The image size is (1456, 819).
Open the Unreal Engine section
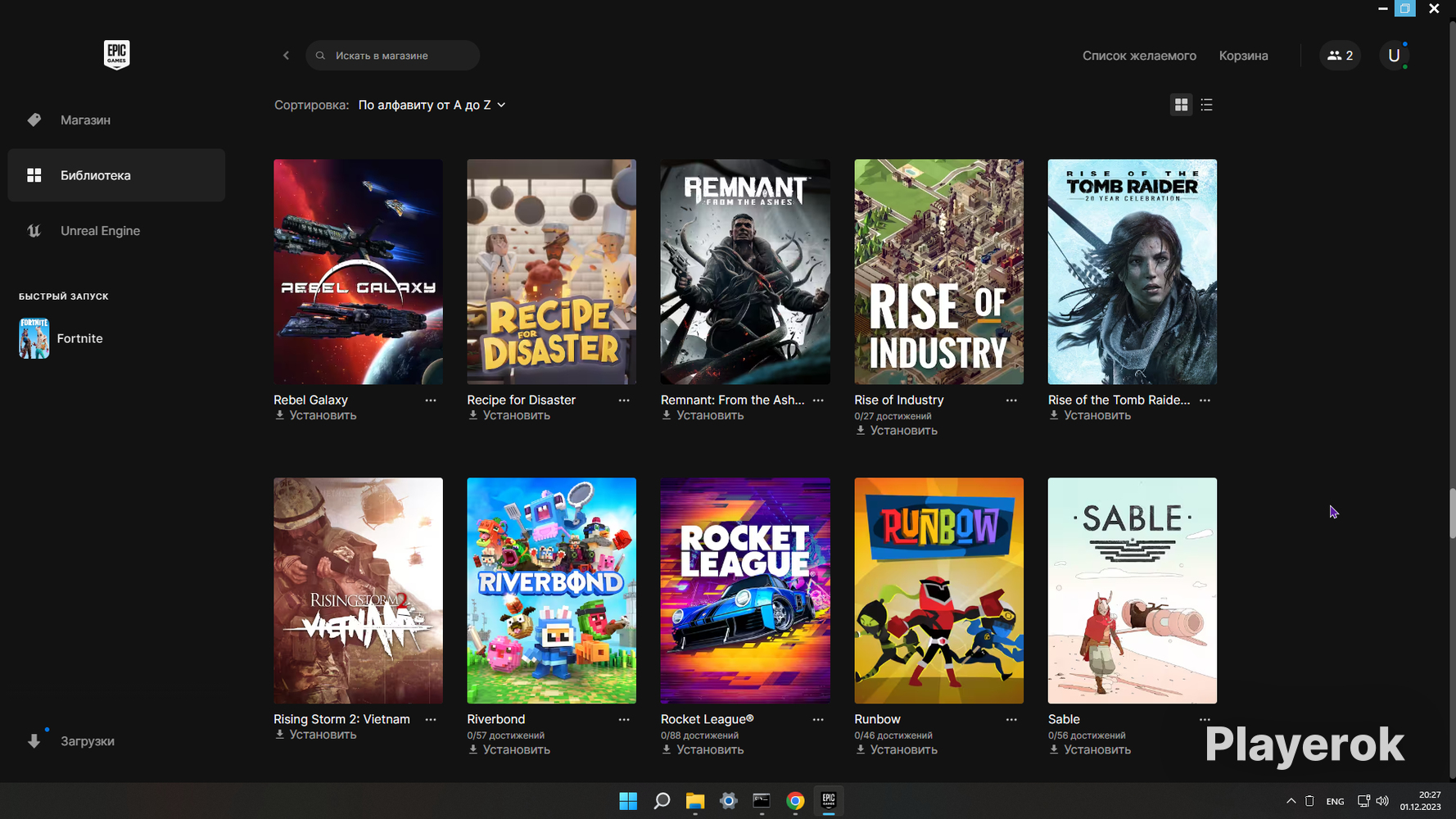100,231
